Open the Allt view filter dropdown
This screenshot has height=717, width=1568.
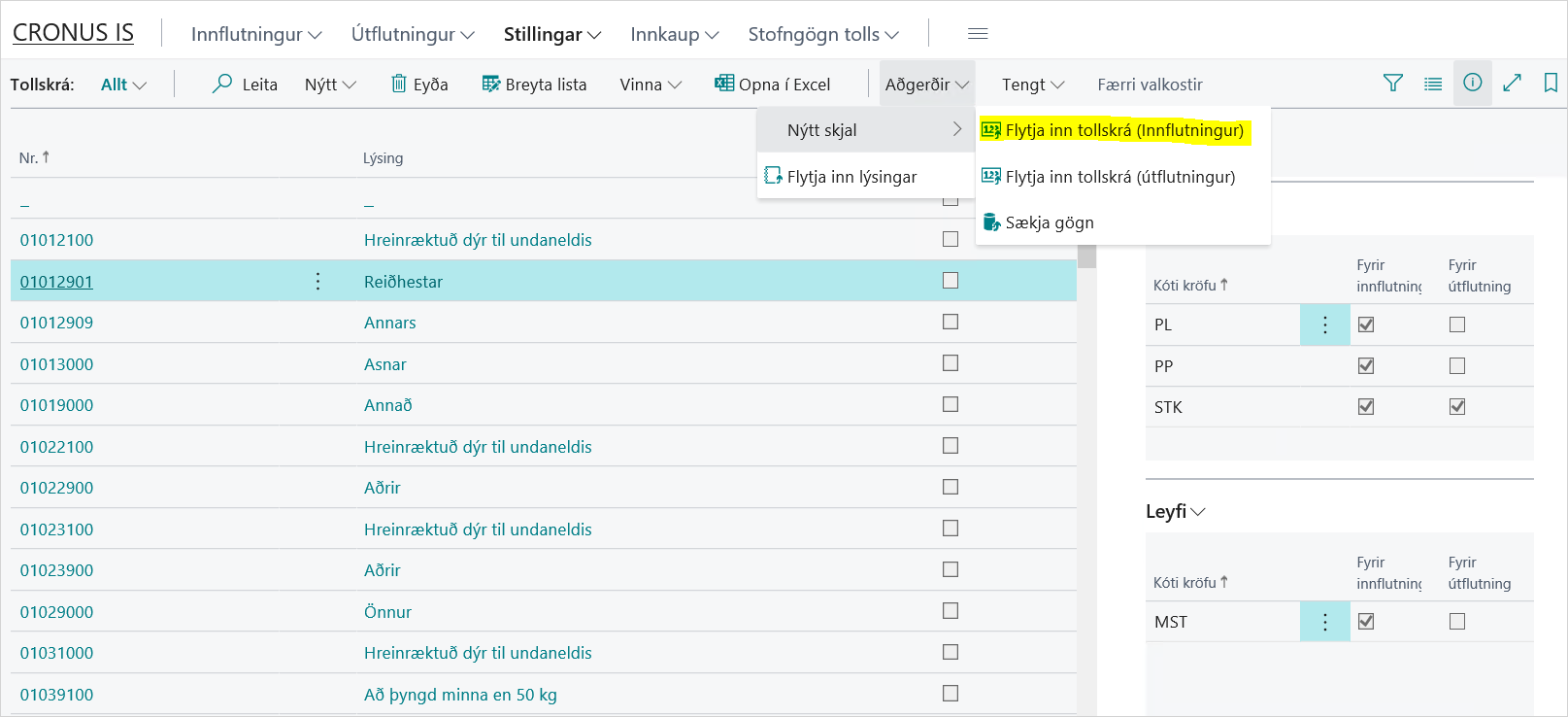123,85
